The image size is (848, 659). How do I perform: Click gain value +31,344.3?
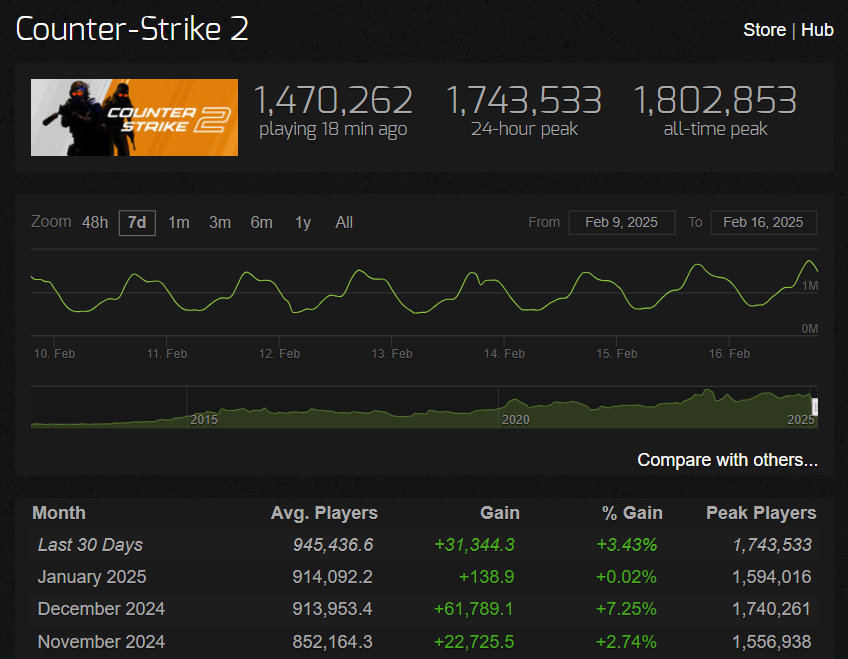click(474, 545)
